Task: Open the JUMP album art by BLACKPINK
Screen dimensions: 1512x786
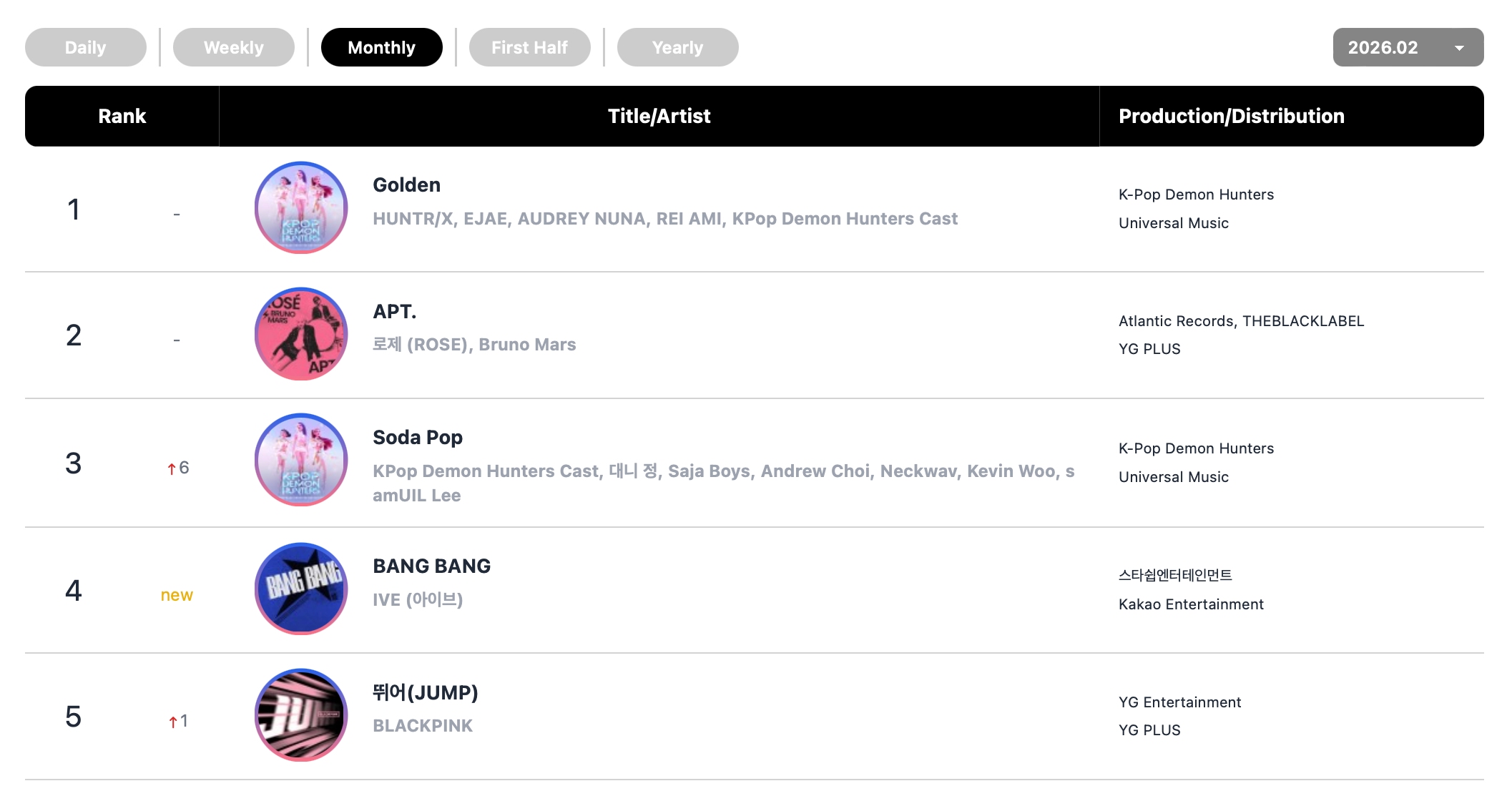Action: click(301, 715)
